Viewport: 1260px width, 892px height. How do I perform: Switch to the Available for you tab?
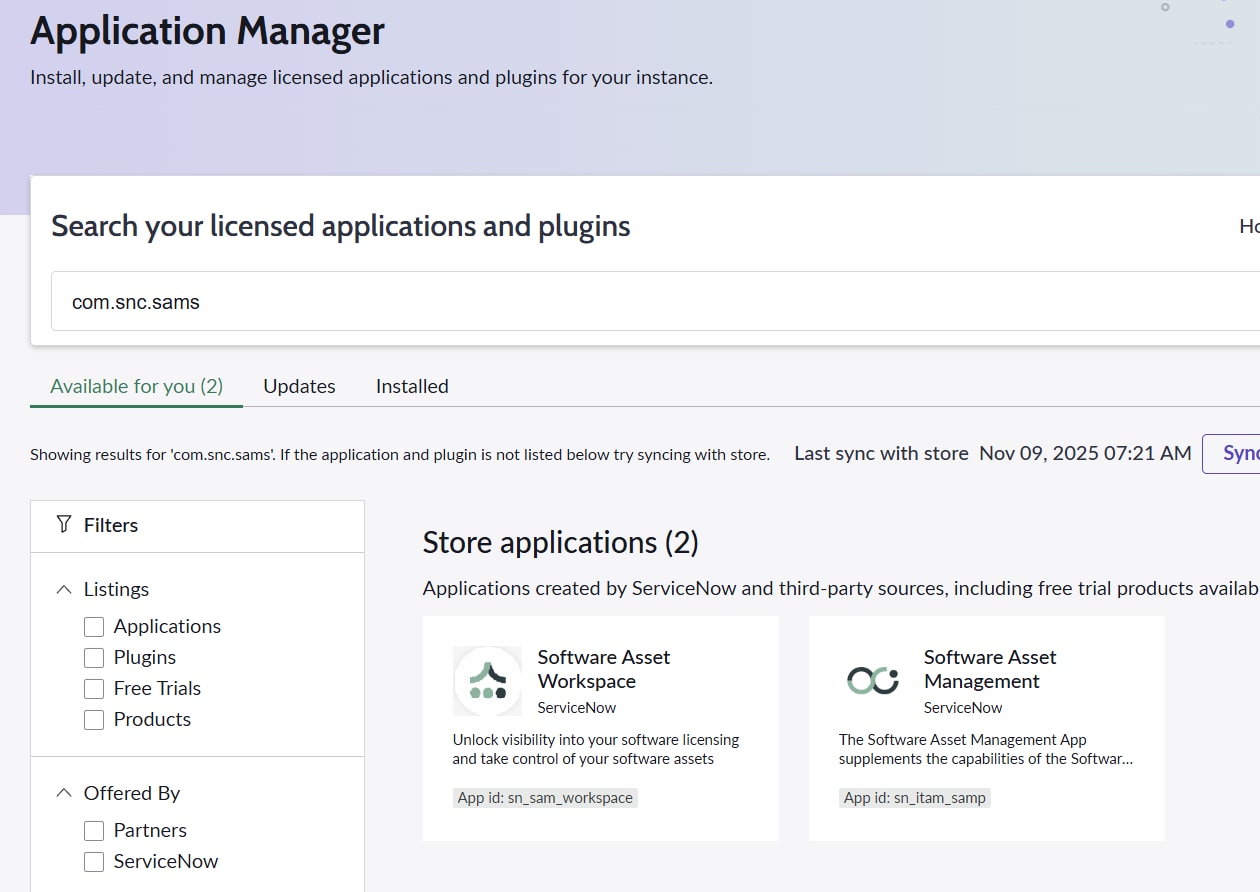(137, 386)
